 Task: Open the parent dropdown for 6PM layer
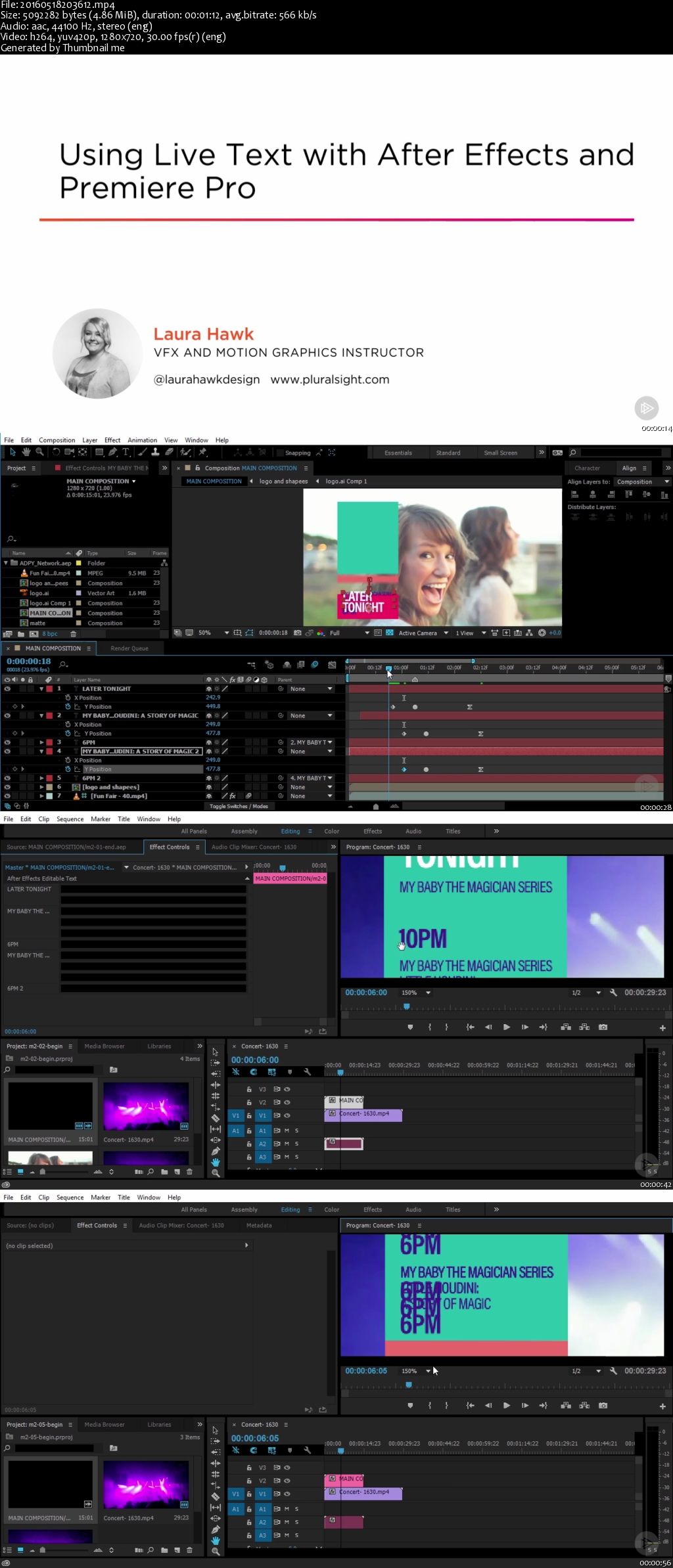click(312, 742)
